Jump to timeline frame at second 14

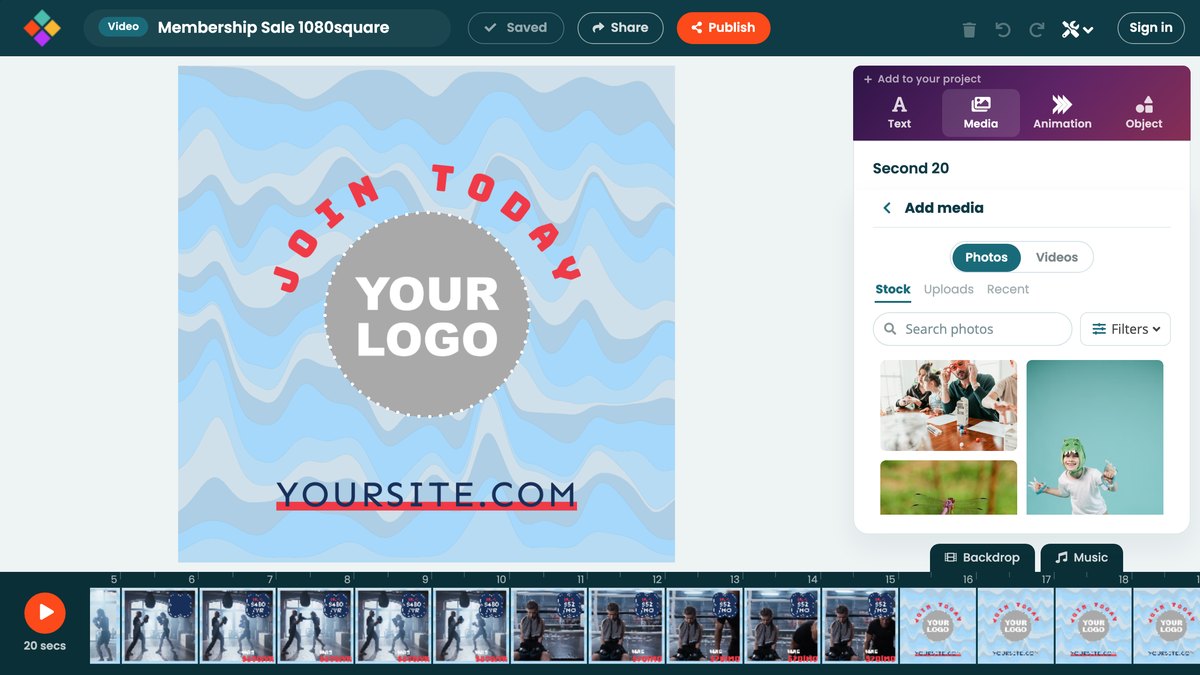[783, 625]
